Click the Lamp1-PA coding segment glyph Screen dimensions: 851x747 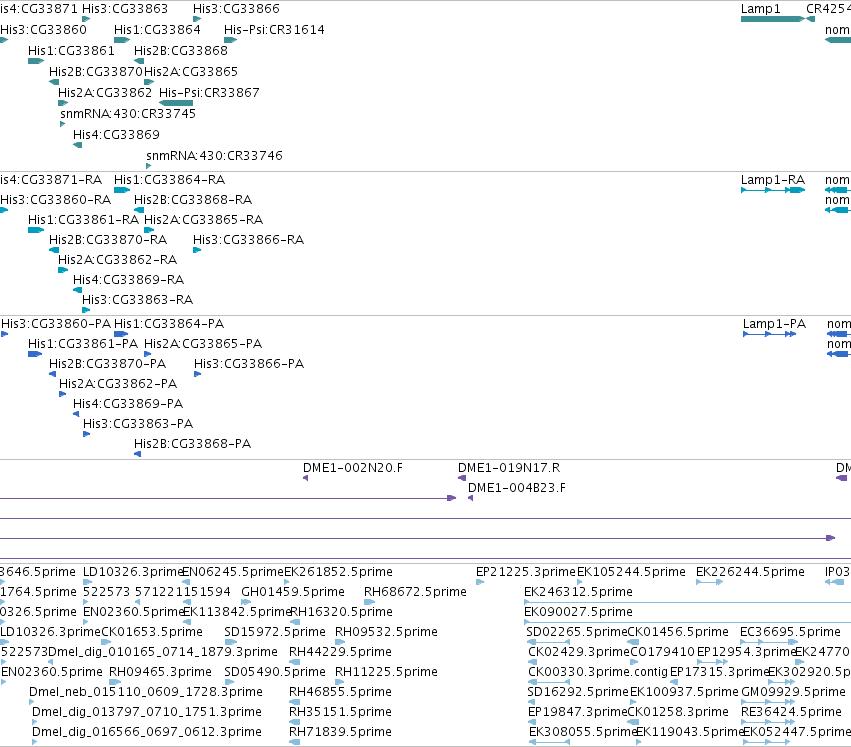pos(770,334)
